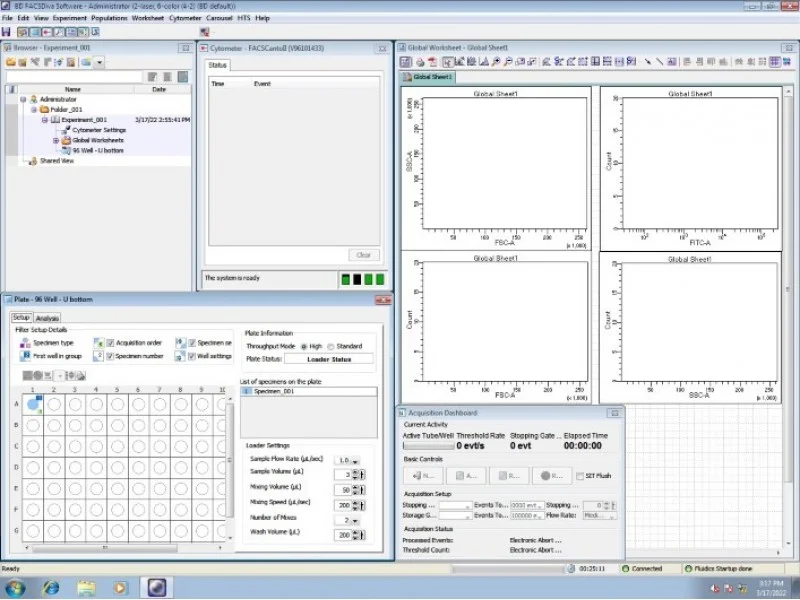The width and height of the screenshot is (800, 600).
Task: Toggle the Acquisition Dashboard toolbar icon
Action: pyautogui.click(x=83, y=32)
